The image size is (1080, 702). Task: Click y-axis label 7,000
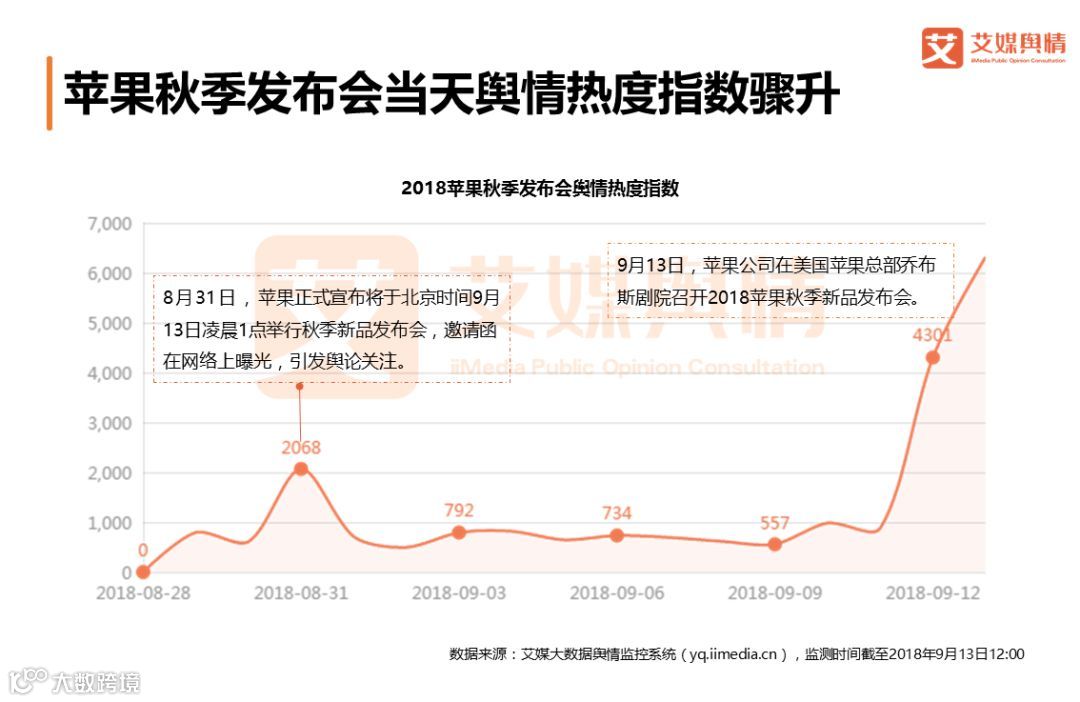coord(110,224)
